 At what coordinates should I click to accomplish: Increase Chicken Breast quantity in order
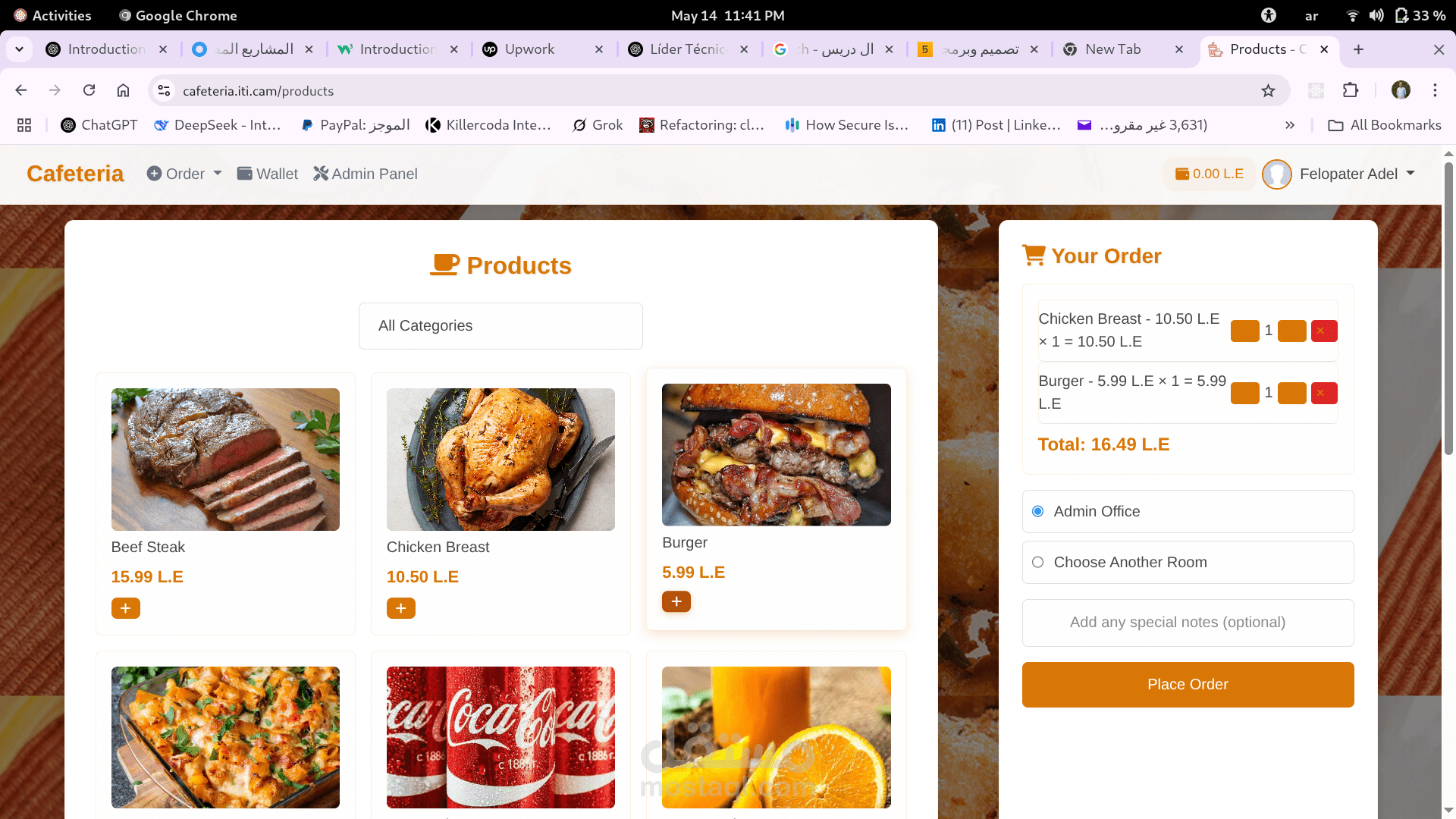point(1291,331)
